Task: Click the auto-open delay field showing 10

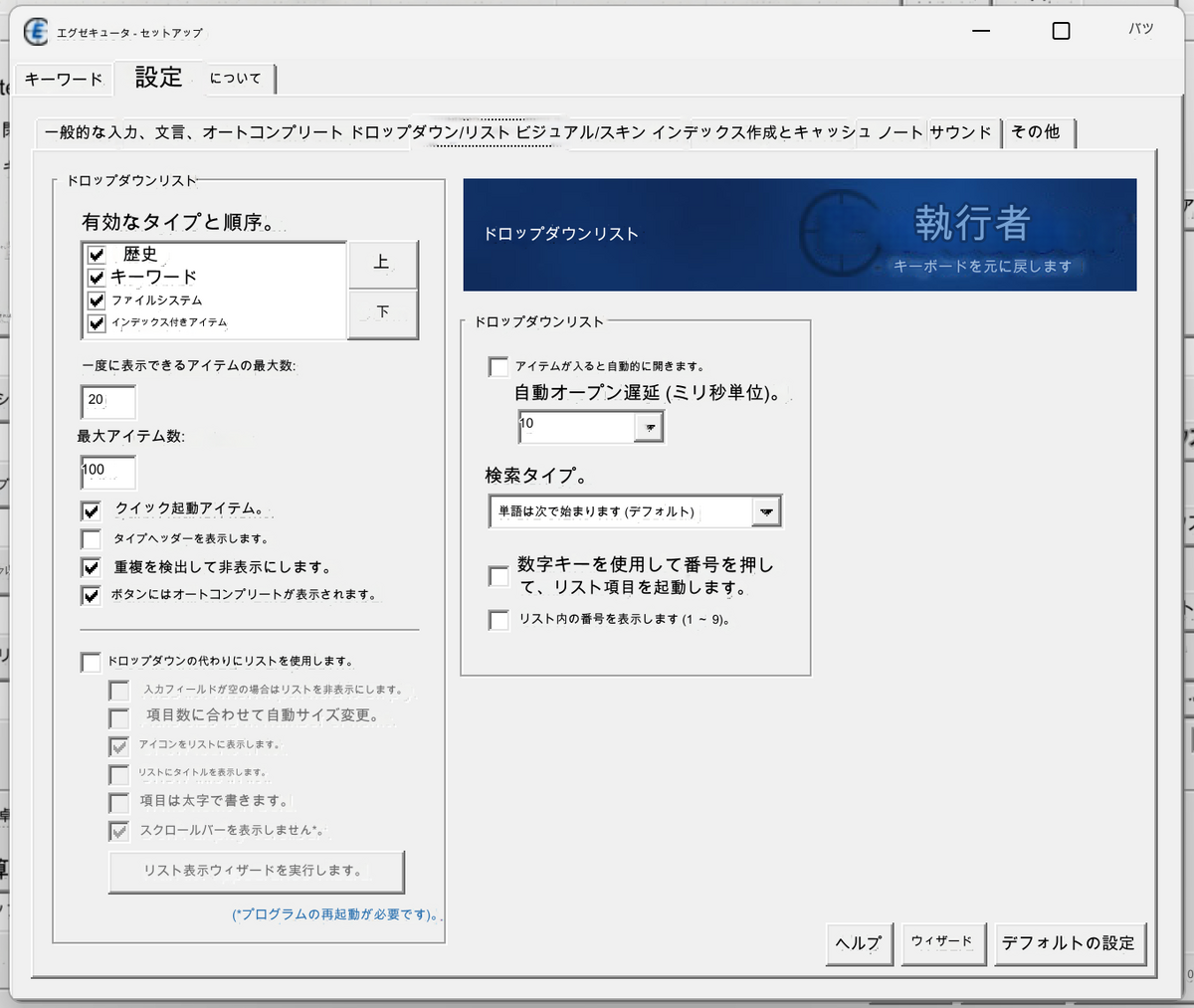Action: 577,427
